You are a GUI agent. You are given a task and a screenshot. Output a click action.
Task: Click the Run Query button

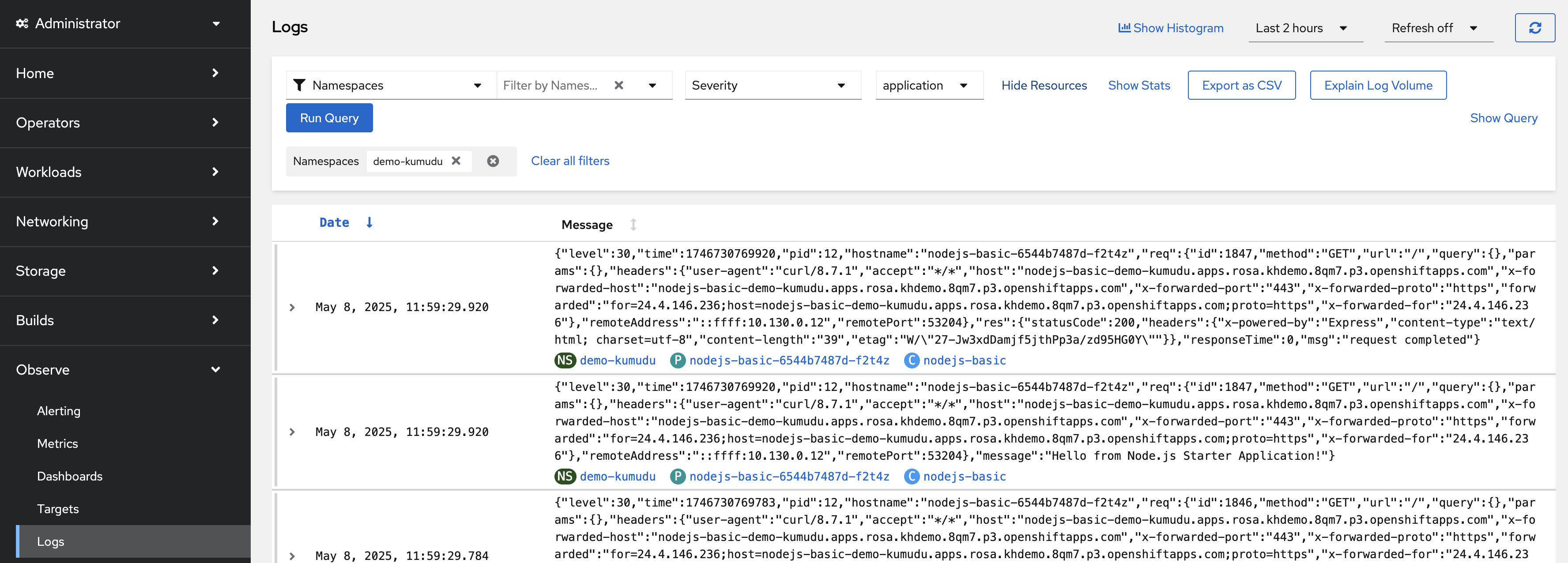pos(329,117)
